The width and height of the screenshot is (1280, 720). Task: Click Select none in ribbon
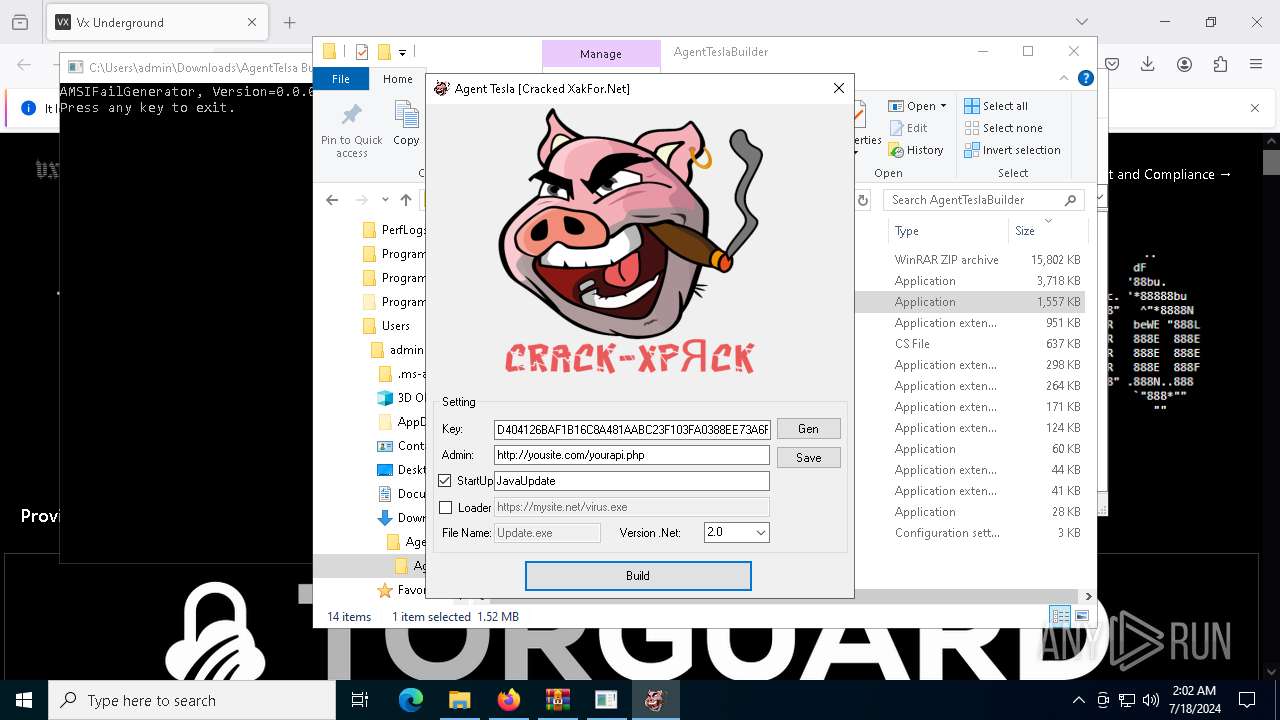pos(1003,128)
